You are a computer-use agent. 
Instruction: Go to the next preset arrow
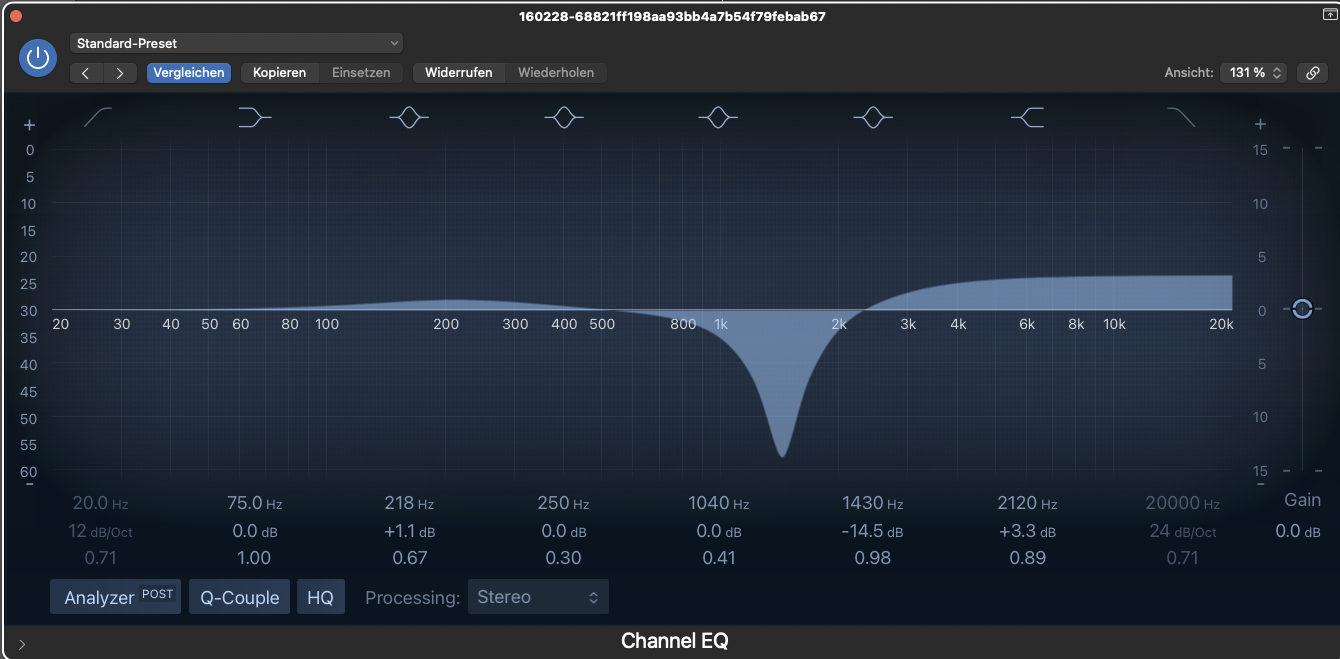[120, 73]
